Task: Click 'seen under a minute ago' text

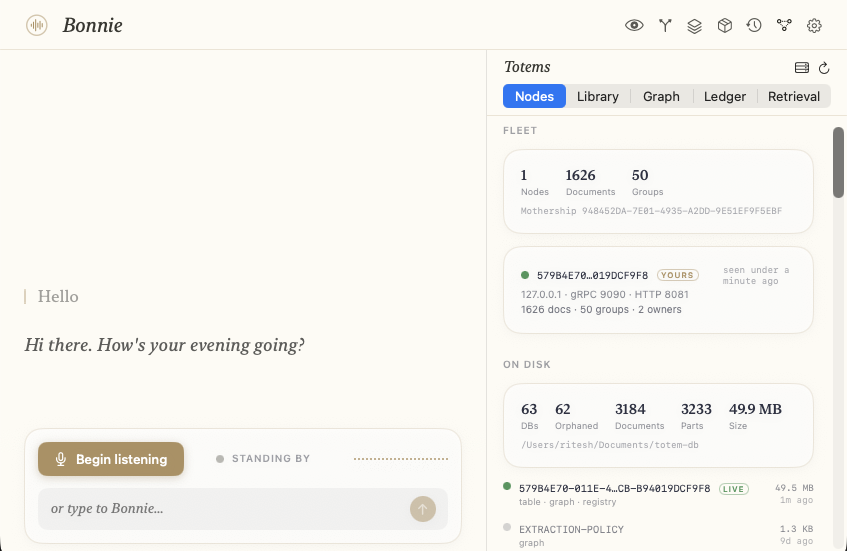Action: tap(756, 276)
